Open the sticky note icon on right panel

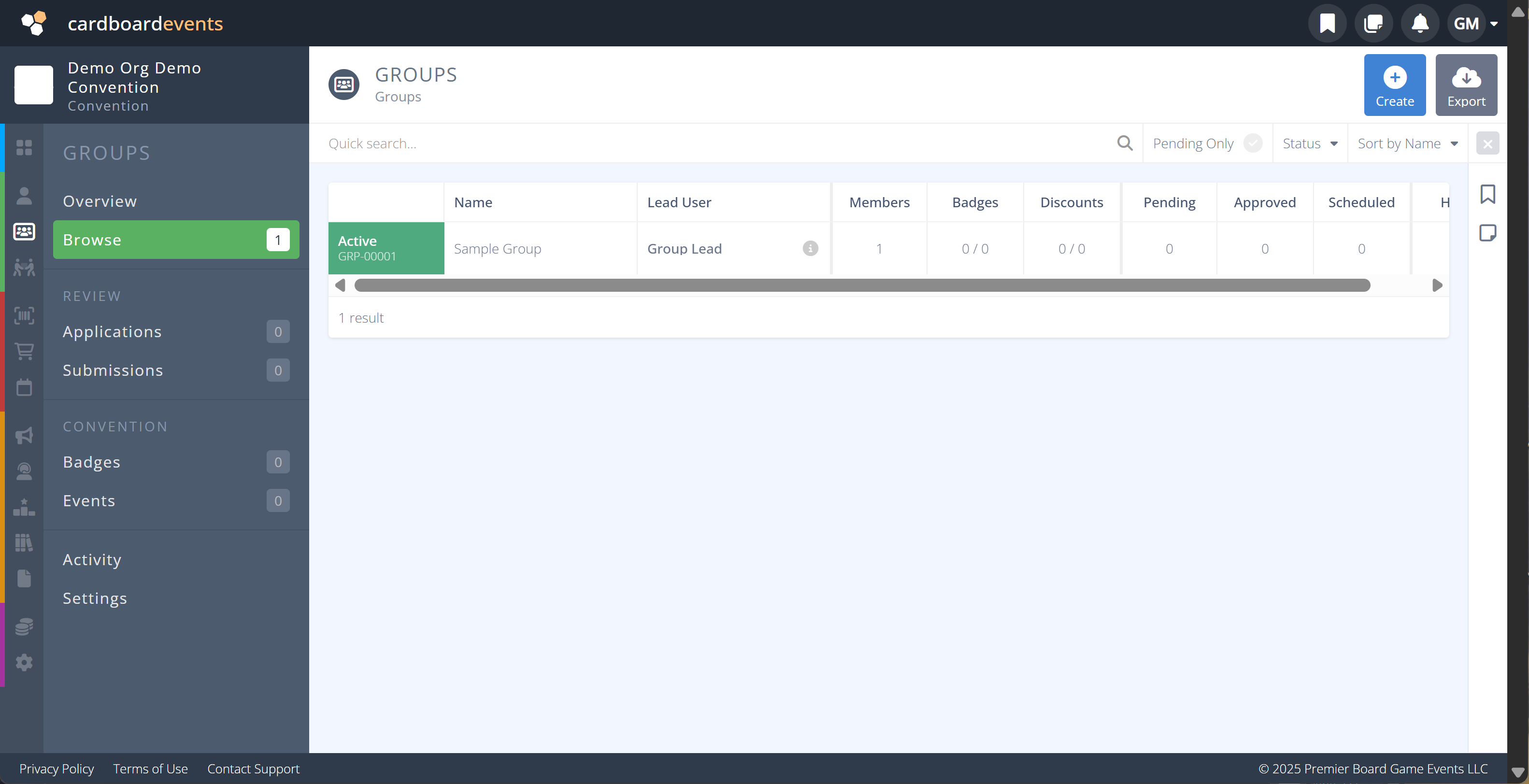coord(1487,233)
